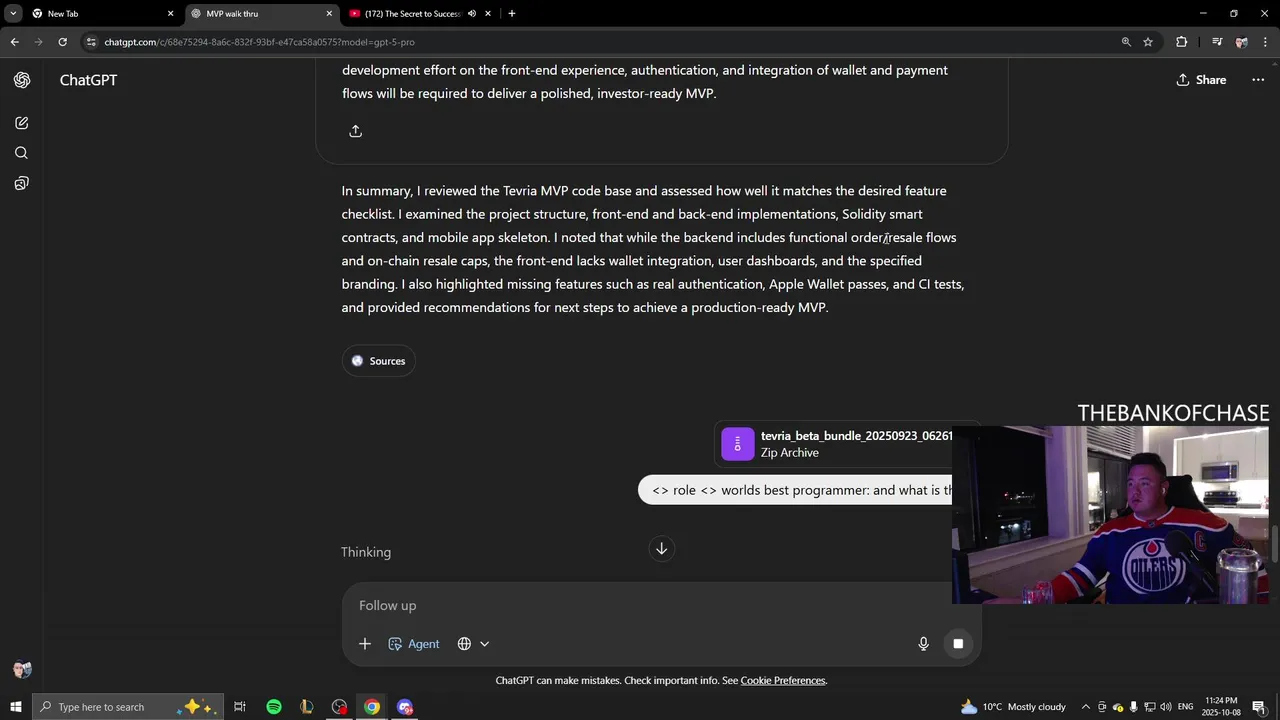Reload the page in Chrome
1280x720 pixels.
62,42
